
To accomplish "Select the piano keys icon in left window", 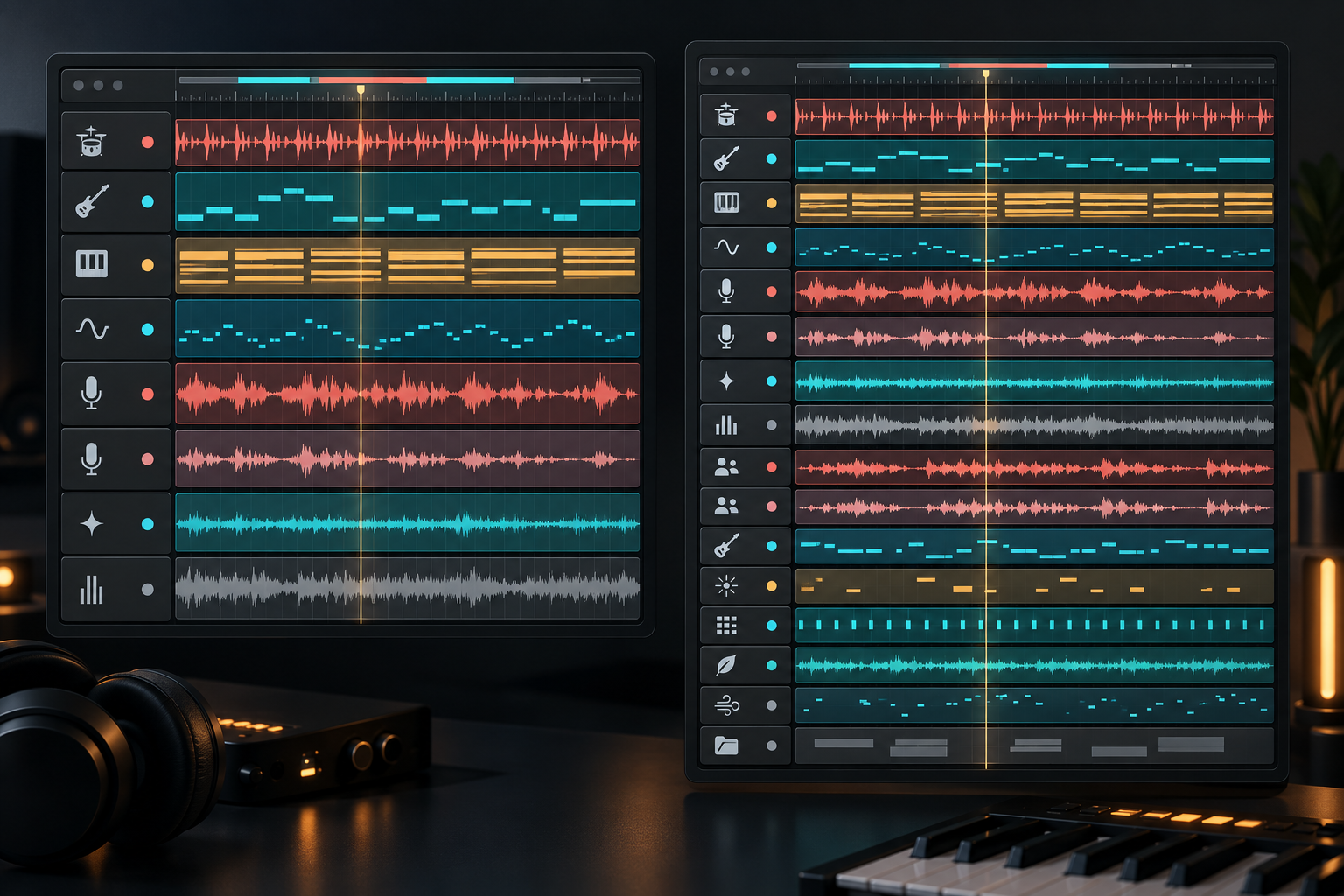I will 92,263.
